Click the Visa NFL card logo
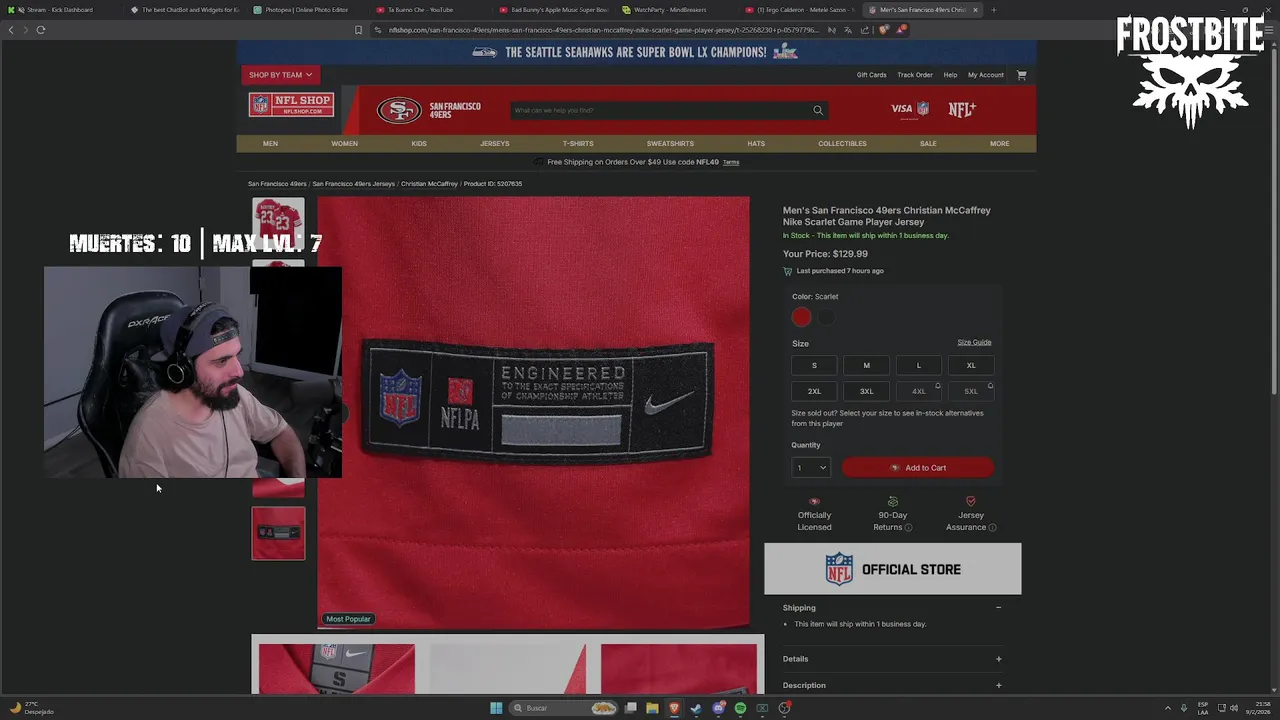The image size is (1280, 720). (x=910, y=109)
